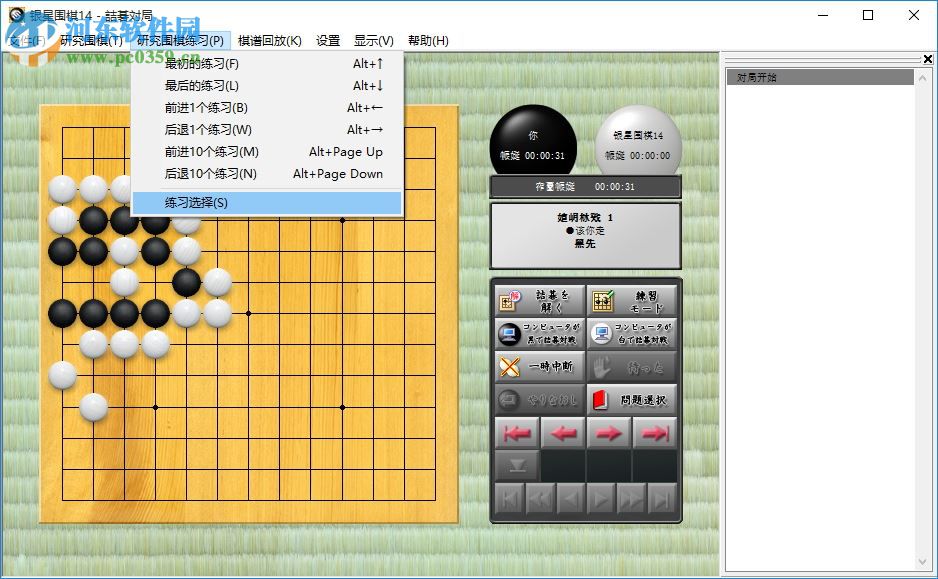
Task: Open the 设置 settings menu
Action: coord(326,40)
